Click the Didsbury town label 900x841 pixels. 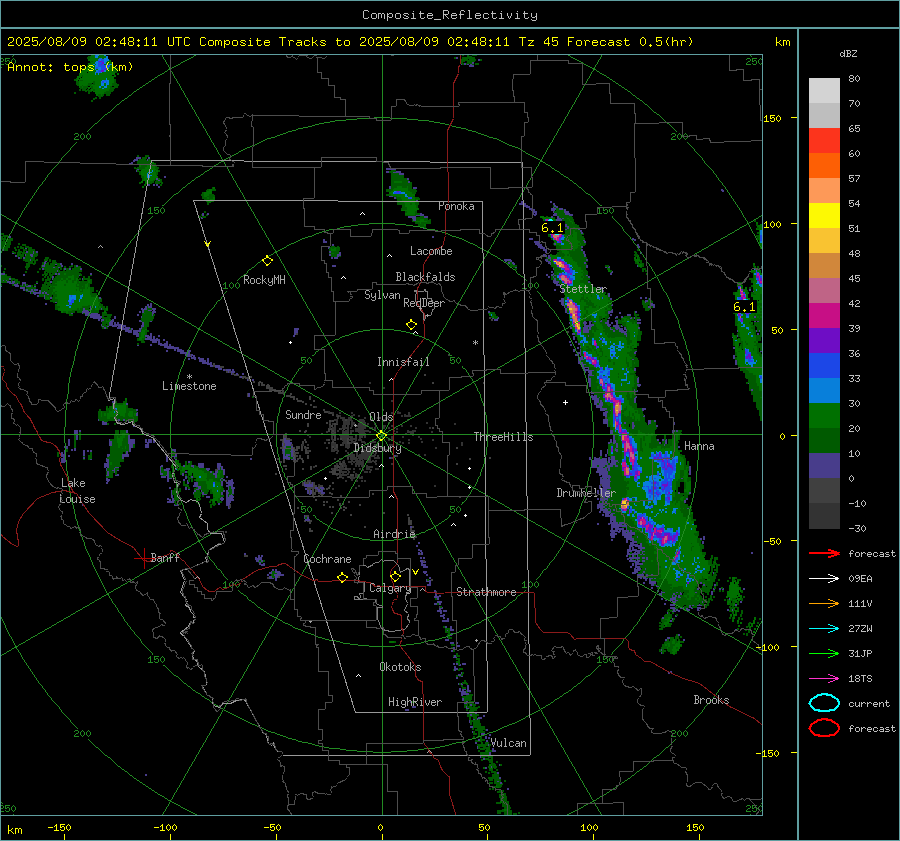pos(377,448)
